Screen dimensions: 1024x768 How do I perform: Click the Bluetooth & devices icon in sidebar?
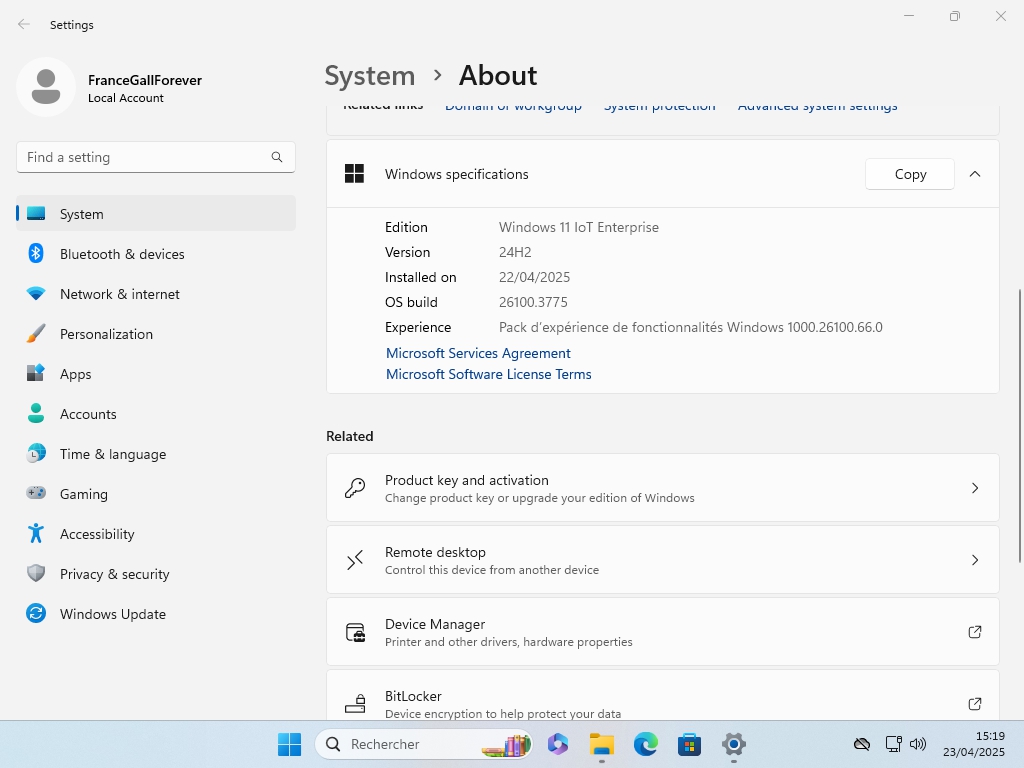(x=36, y=254)
